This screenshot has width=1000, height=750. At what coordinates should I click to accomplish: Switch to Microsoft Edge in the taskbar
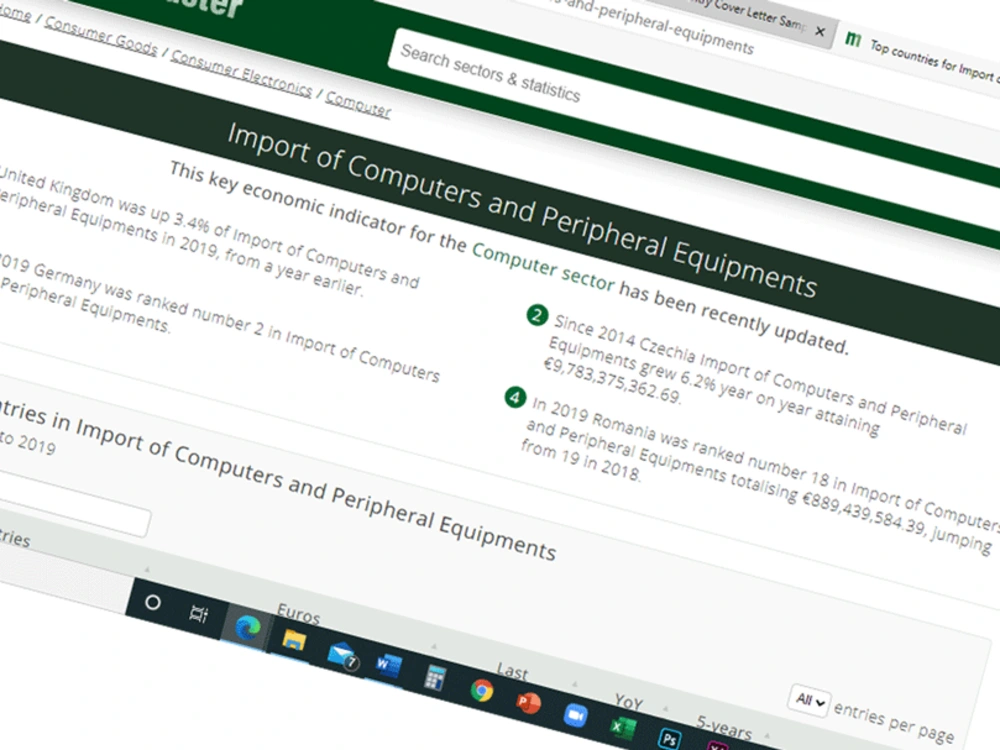click(247, 628)
